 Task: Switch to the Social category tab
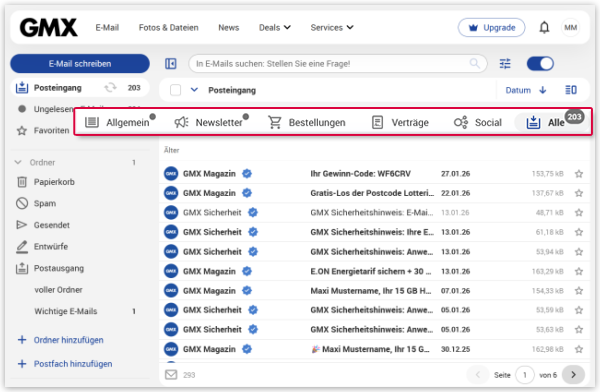click(x=477, y=122)
